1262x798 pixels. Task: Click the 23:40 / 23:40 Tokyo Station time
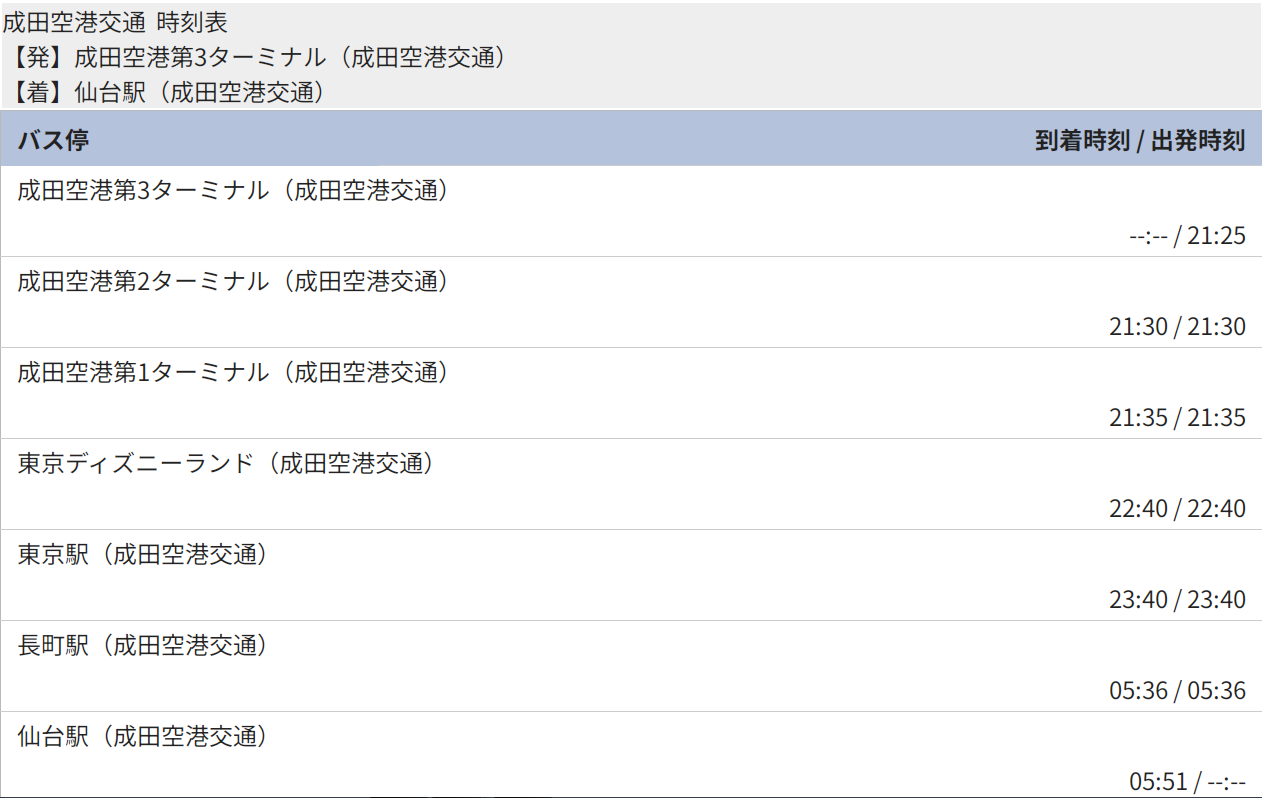[x=1177, y=600]
